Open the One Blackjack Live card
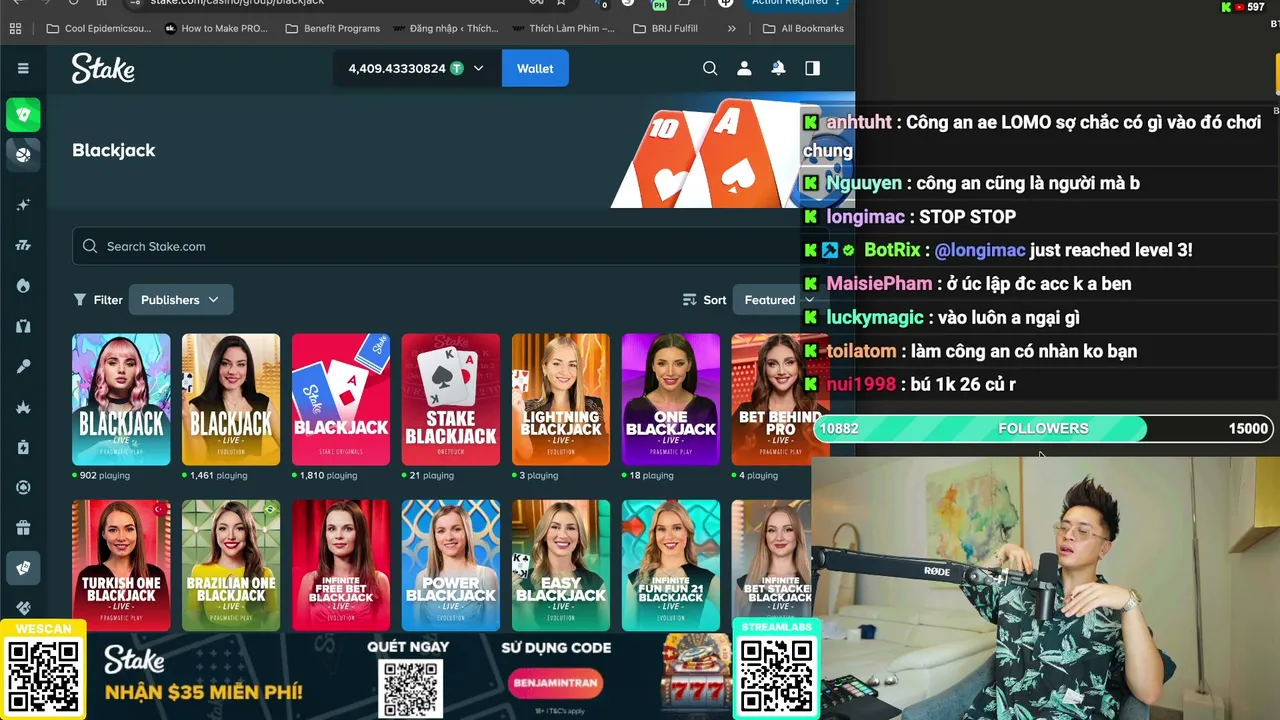 click(x=671, y=399)
